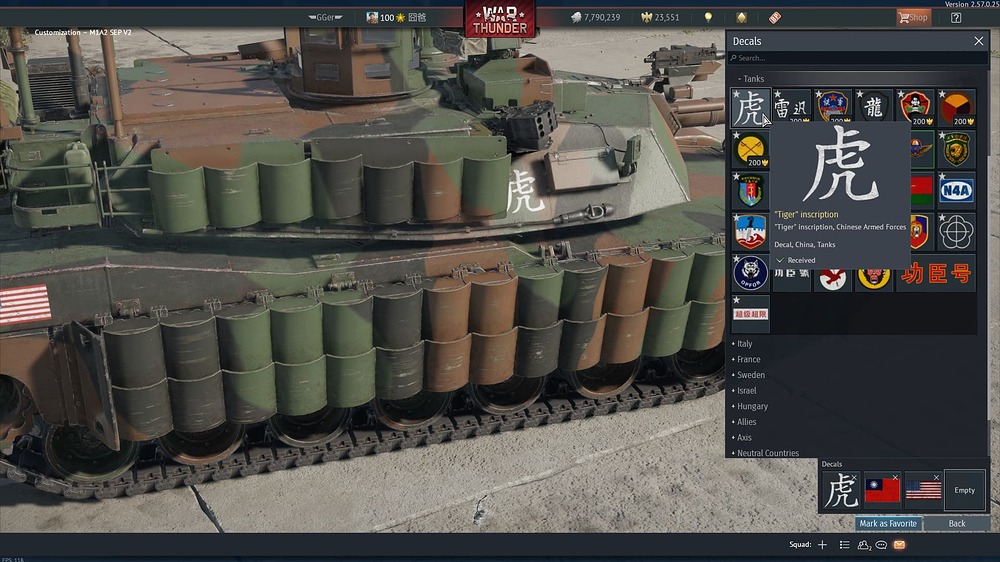Select the red-stamp 超级超限 decal

tap(750, 314)
